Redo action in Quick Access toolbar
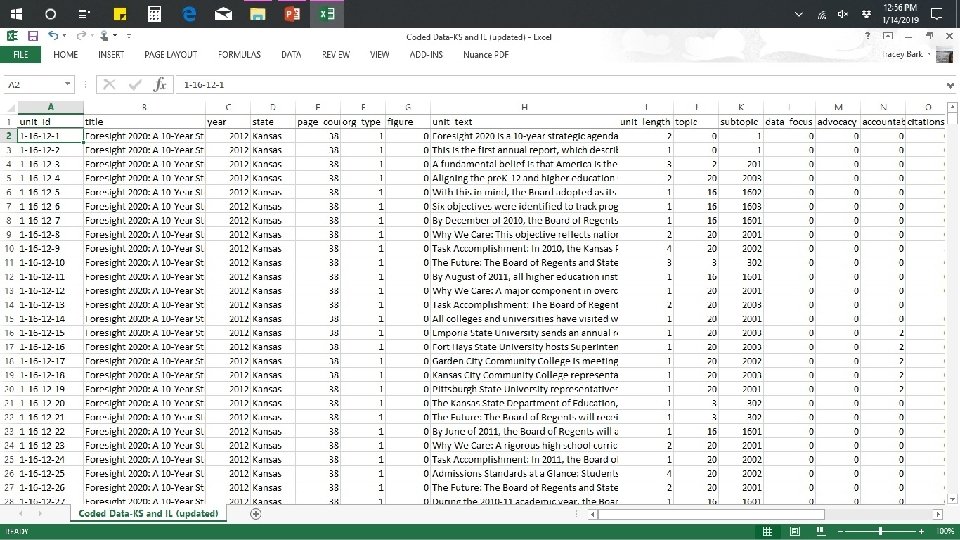Image resolution: width=960 pixels, height=540 pixels. click(80, 36)
